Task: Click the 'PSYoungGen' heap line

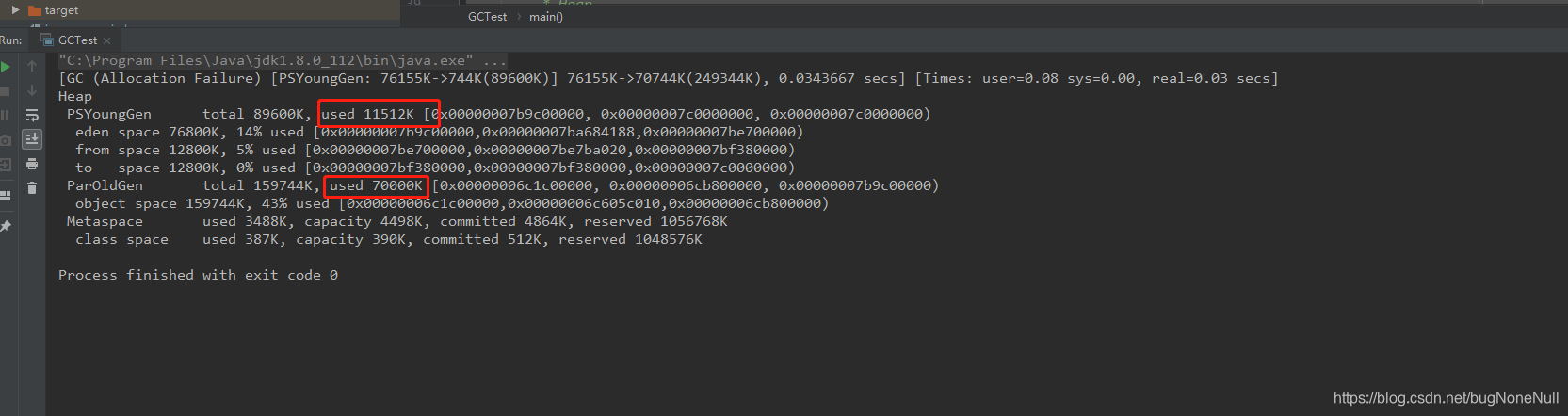Action: pos(498,114)
